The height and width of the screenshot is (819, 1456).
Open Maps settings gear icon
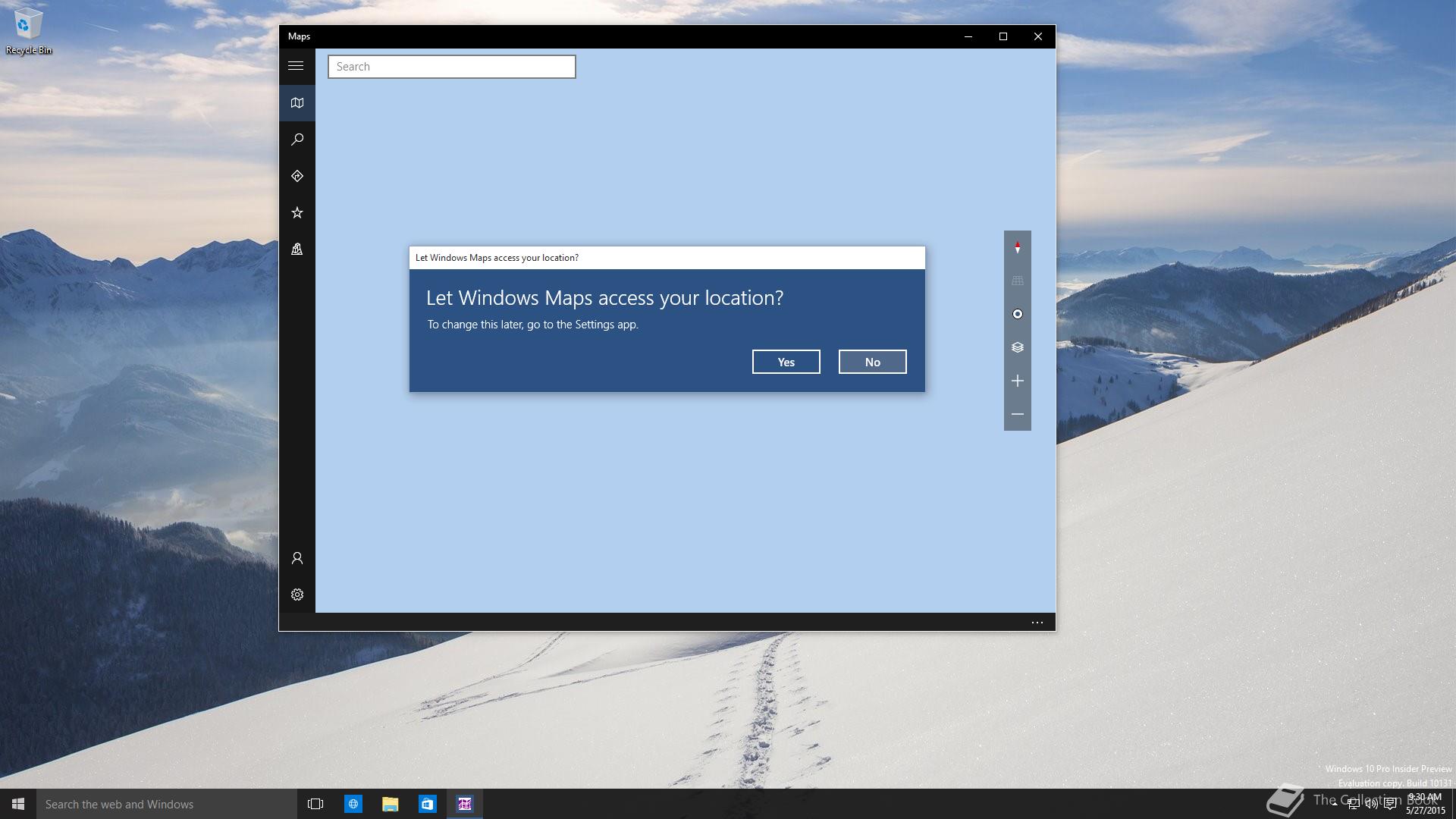tap(297, 595)
